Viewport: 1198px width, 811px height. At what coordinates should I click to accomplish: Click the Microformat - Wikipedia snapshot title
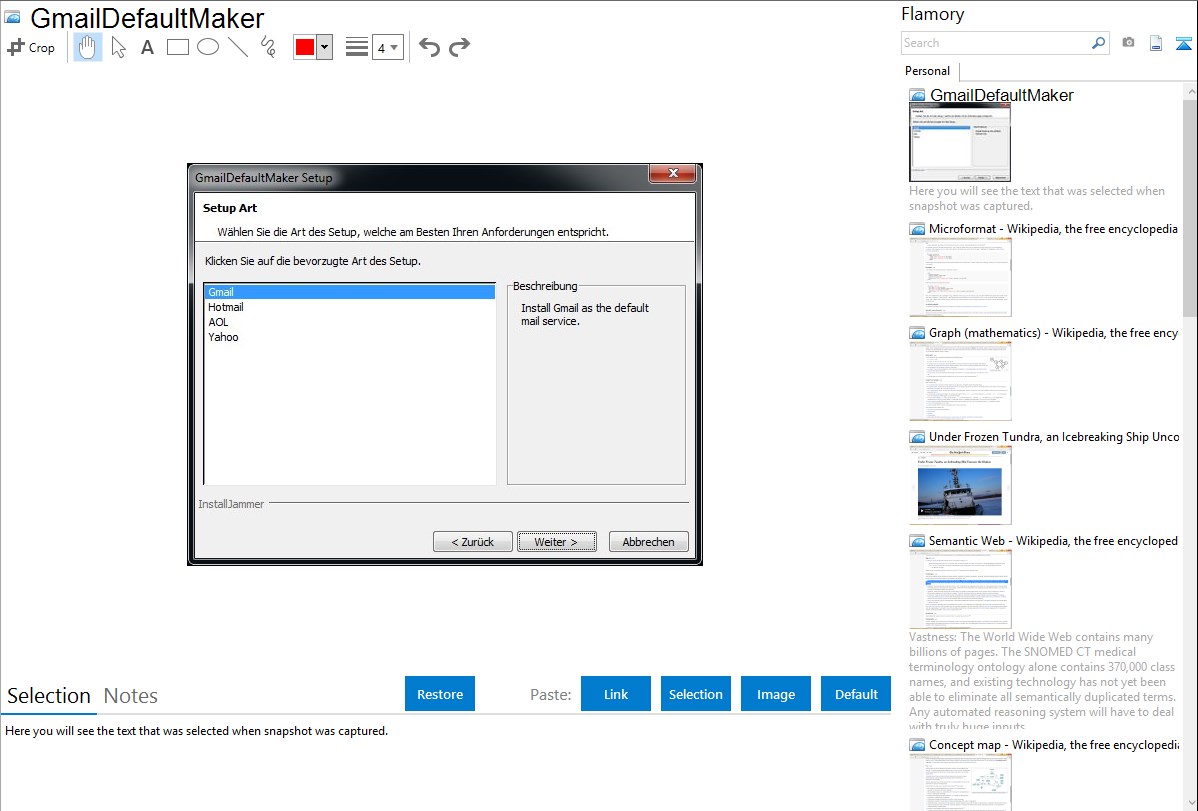(1053, 229)
